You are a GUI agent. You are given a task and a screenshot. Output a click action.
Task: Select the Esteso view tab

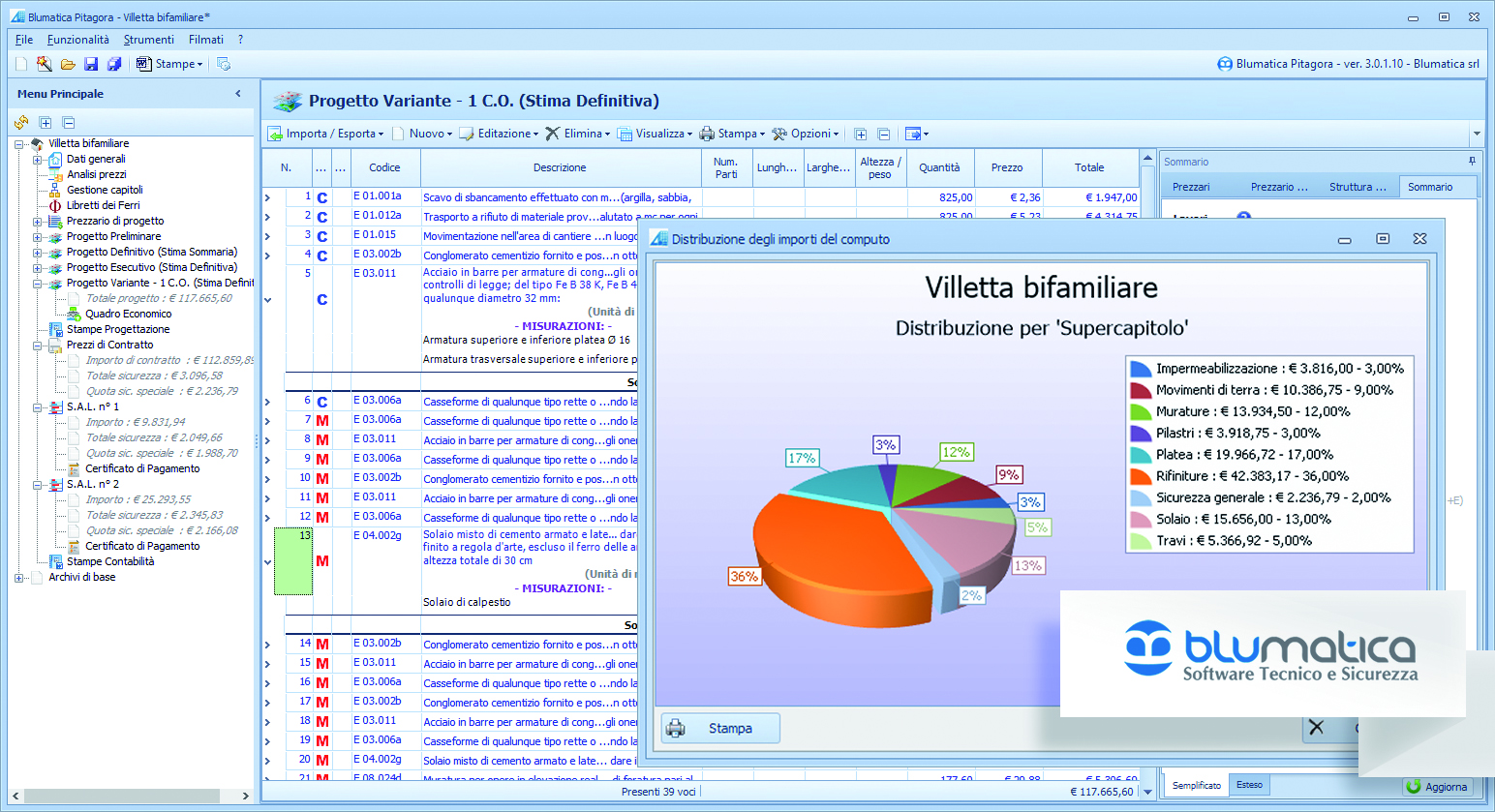(x=1249, y=785)
